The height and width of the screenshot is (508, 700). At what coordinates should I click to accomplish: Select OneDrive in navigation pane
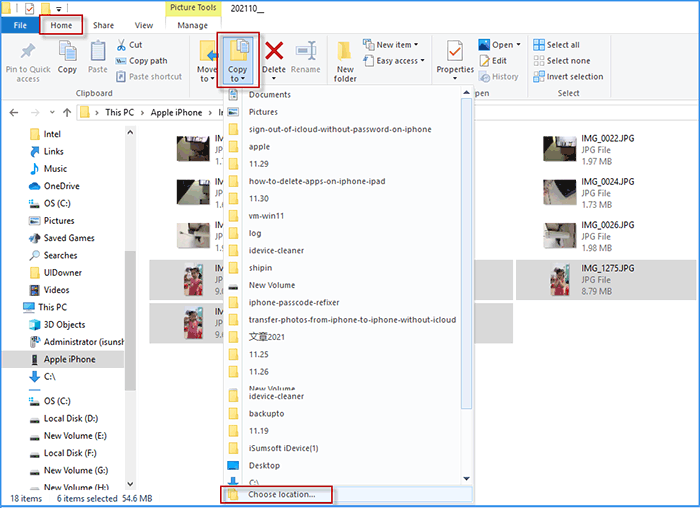tap(62, 186)
